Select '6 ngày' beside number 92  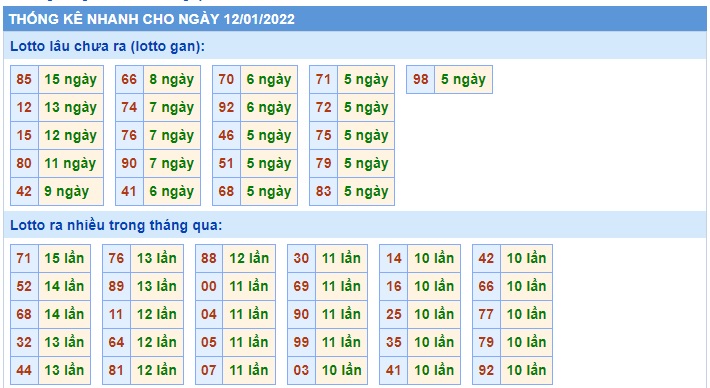pos(269,107)
